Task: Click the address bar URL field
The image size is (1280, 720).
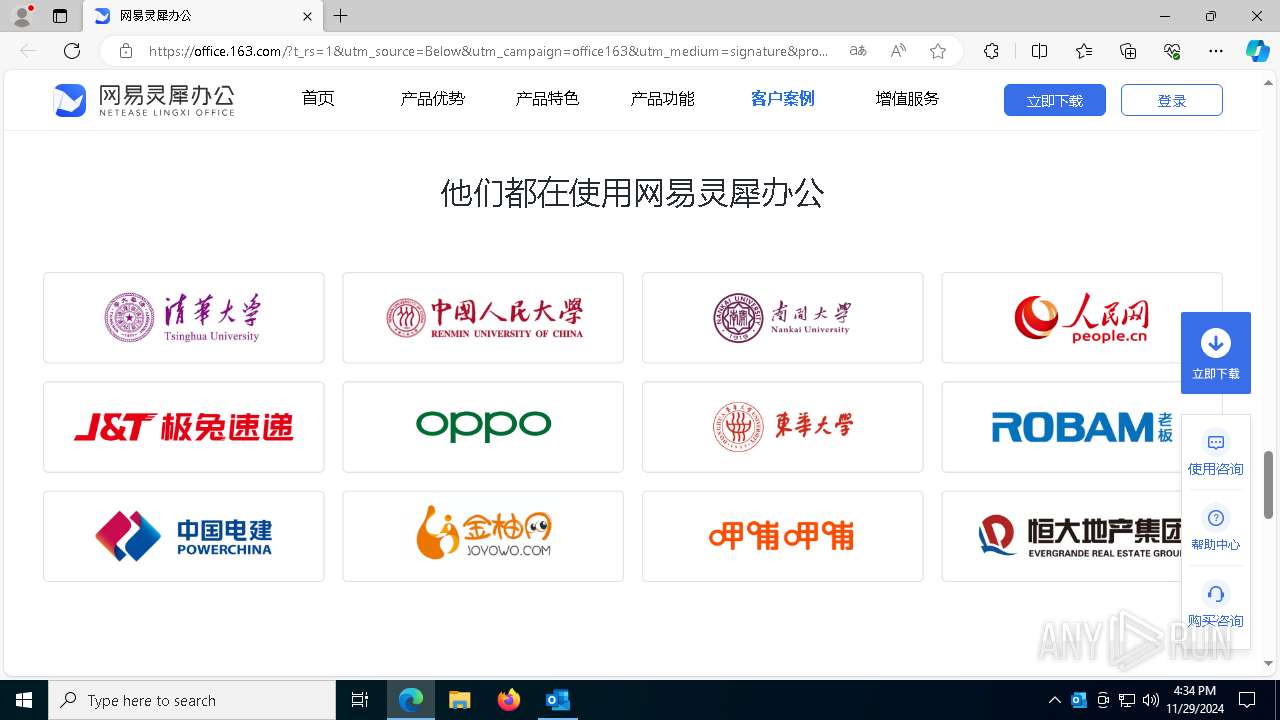Action: tap(488, 51)
